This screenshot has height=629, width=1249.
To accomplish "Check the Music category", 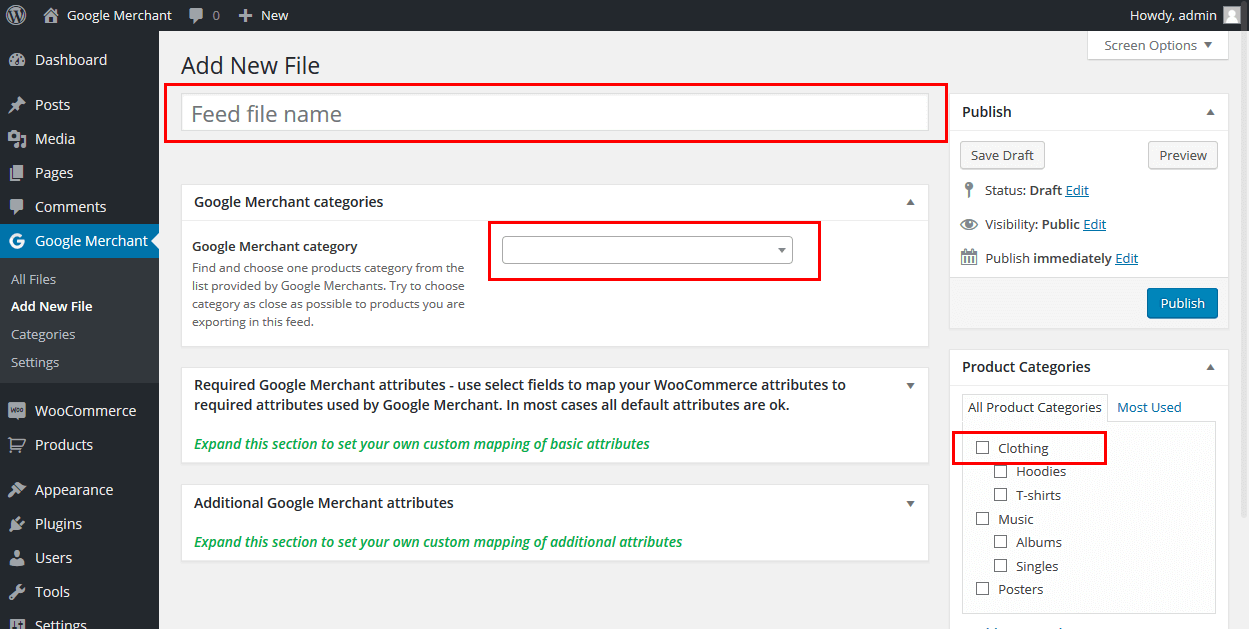I will [982, 519].
